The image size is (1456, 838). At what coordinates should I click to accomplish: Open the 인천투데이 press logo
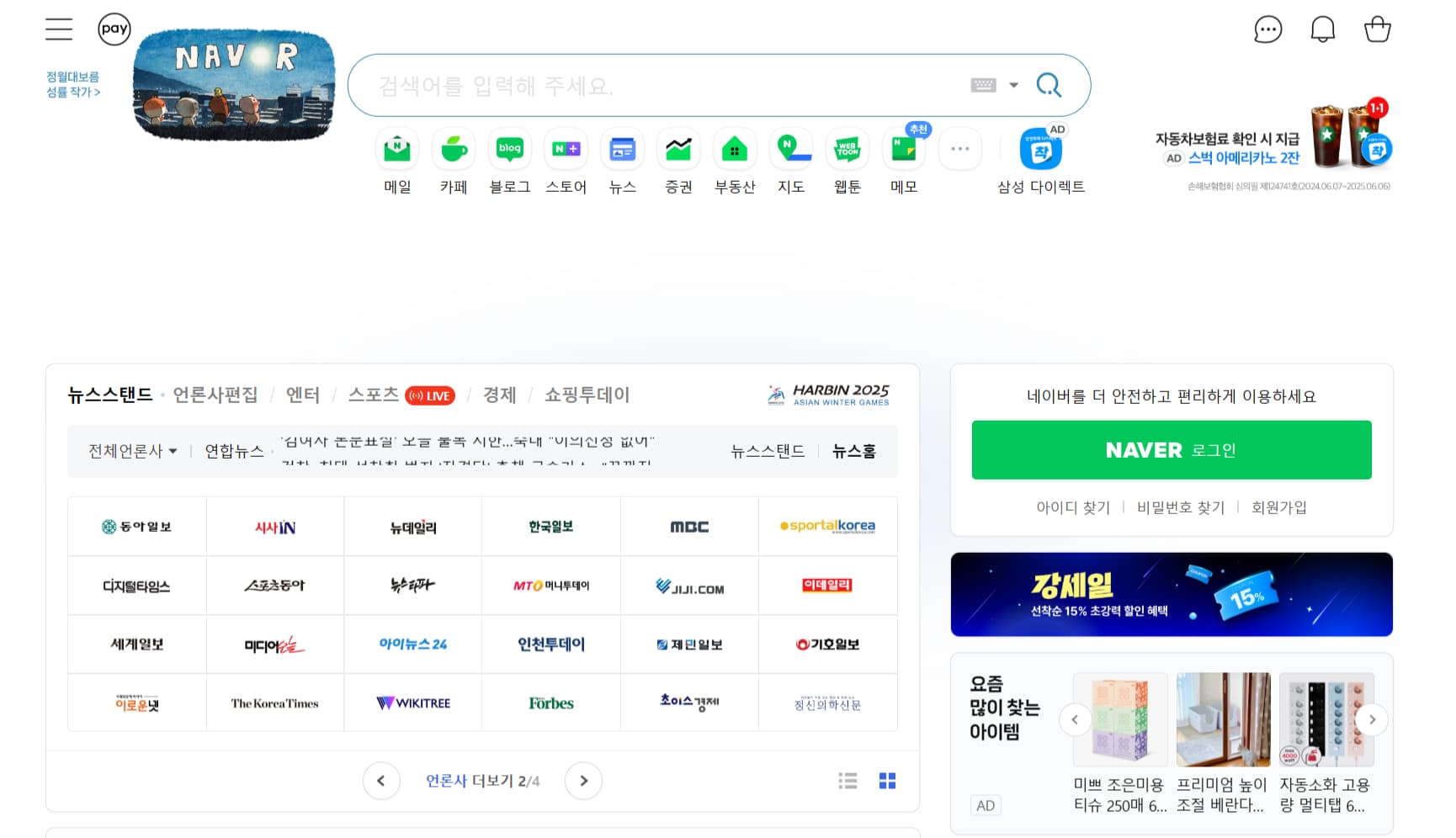click(551, 644)
